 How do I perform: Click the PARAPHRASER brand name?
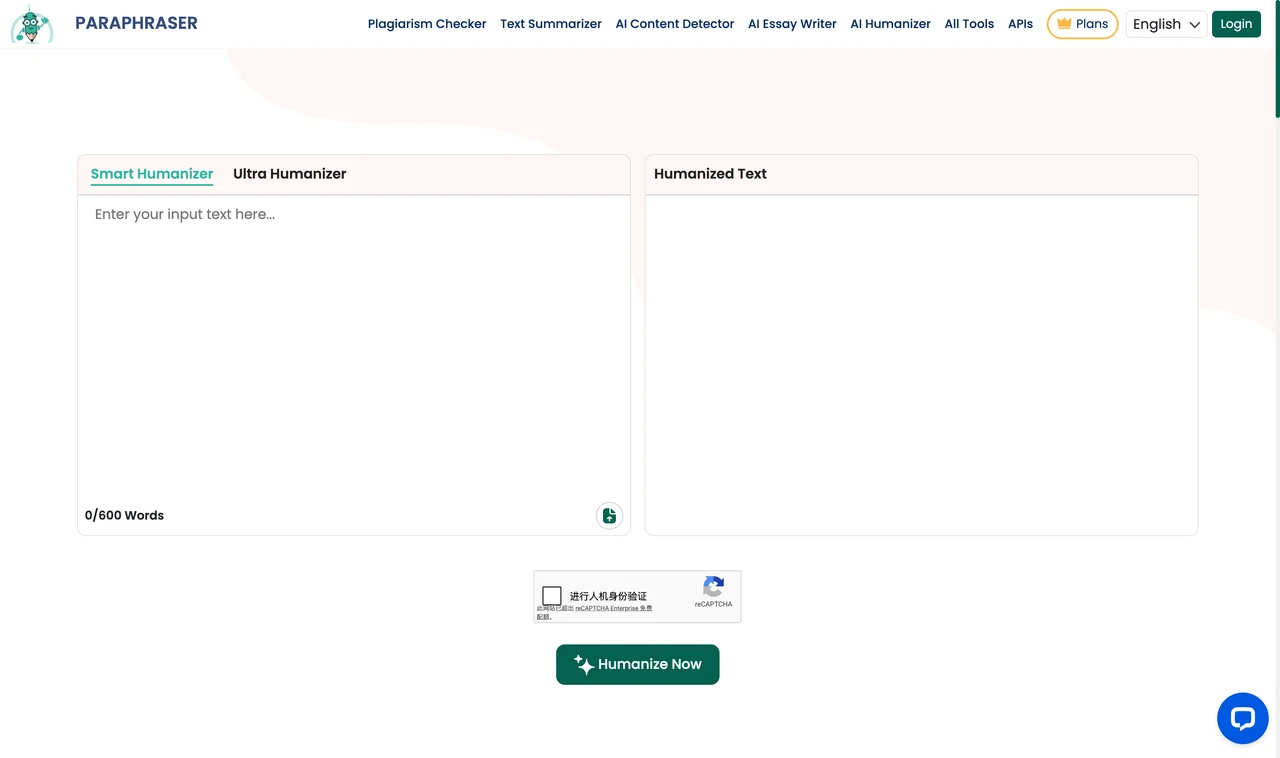[x=136, y=23]
